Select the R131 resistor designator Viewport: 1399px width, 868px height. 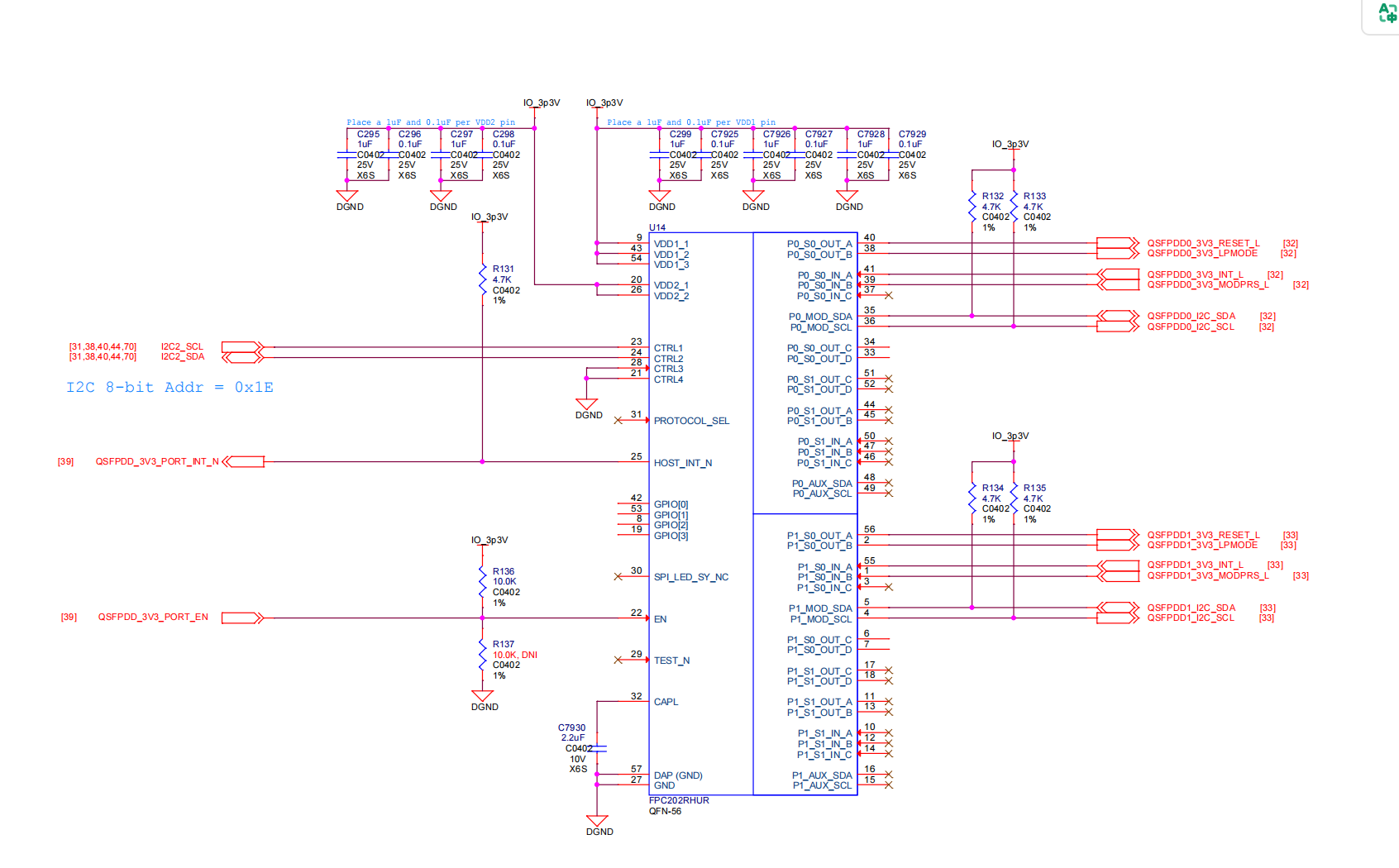(x=504, y=269)
